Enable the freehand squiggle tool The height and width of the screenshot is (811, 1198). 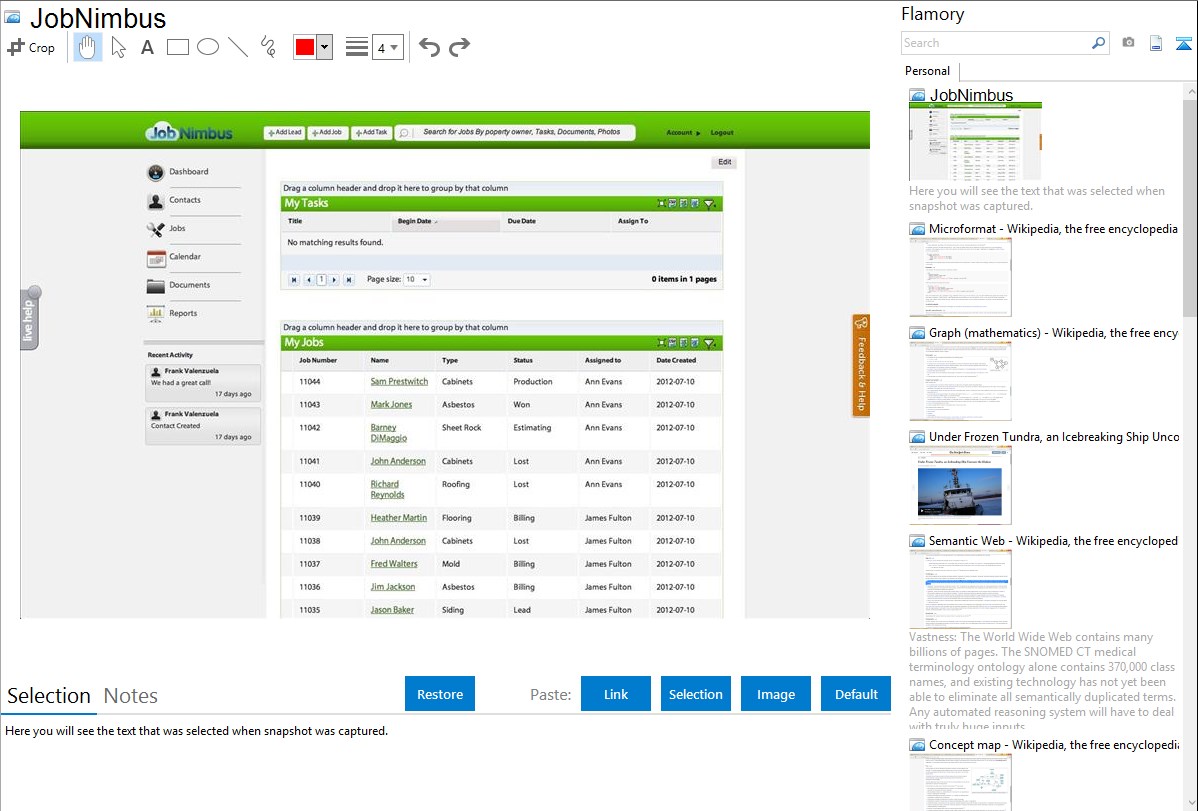tap(268, 47)
